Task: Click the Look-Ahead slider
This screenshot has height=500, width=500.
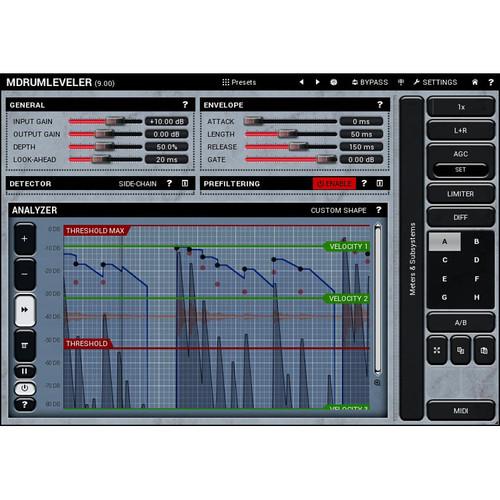Action: (105, 159)
